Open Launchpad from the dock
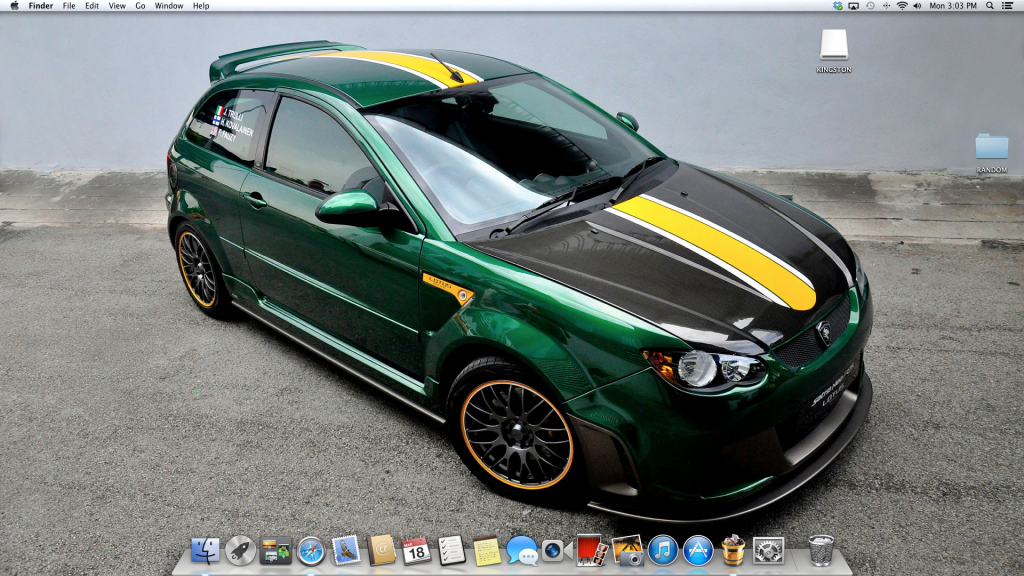Image resolution: width=1024 pixels, height=576 pixels. click(x=240, y=550)
